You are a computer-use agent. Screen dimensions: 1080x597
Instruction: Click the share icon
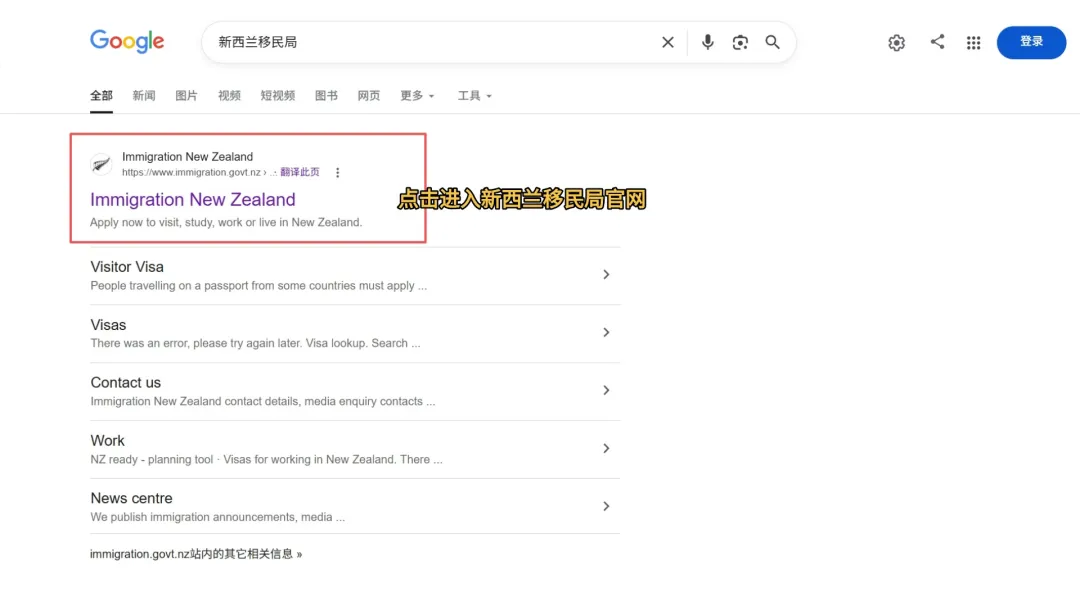pyautogui.click(x=937, y=41)
